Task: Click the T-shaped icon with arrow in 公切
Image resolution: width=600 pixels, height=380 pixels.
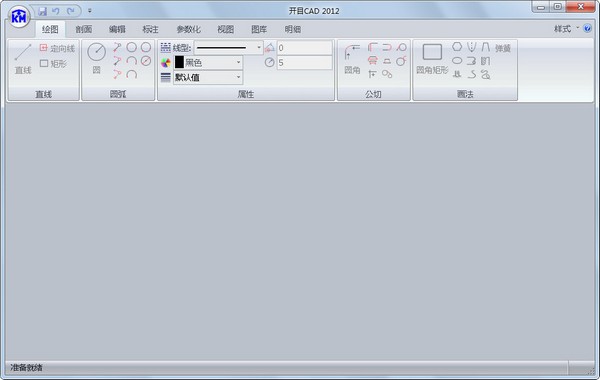Action: [x=372, y=74]
